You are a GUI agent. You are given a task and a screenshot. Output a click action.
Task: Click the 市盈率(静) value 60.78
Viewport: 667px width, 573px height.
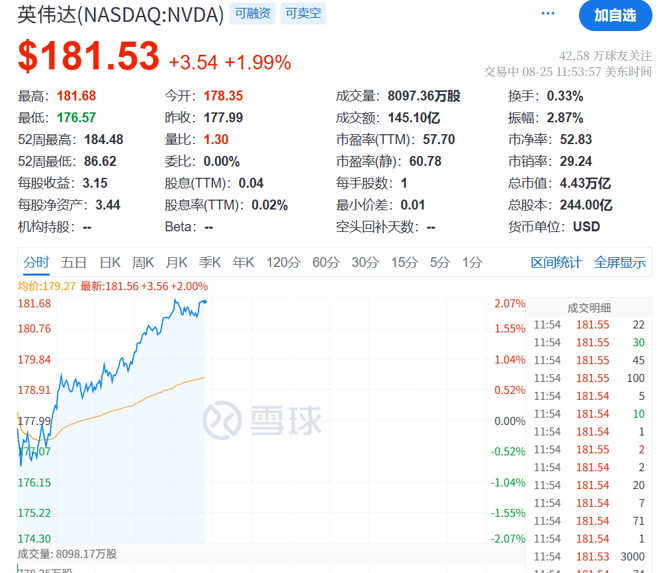425,161
